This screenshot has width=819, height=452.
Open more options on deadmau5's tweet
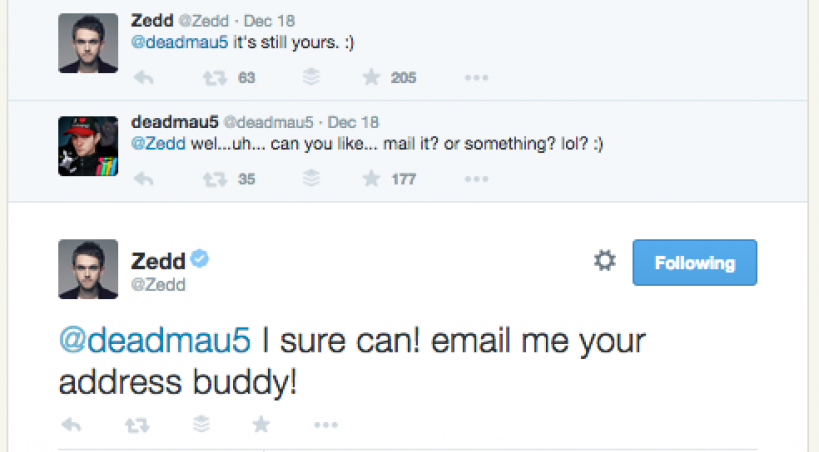click(476, 180)
